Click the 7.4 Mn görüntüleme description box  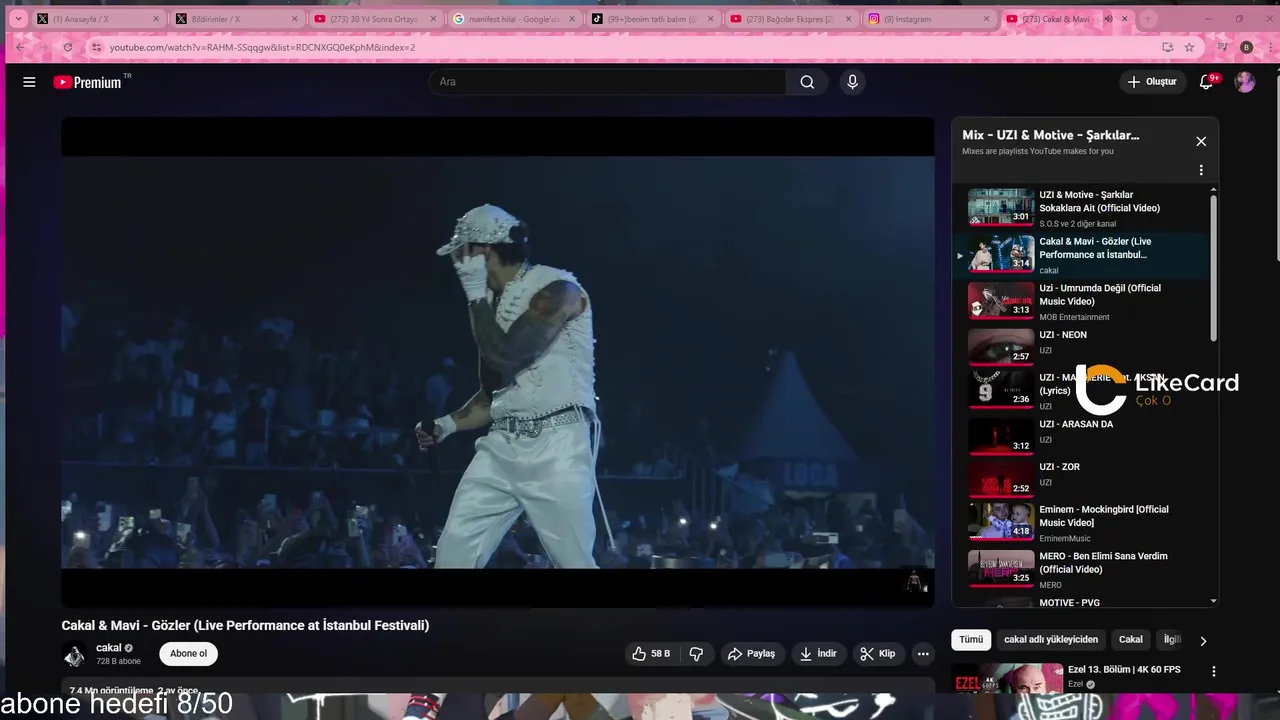[498, 687]
